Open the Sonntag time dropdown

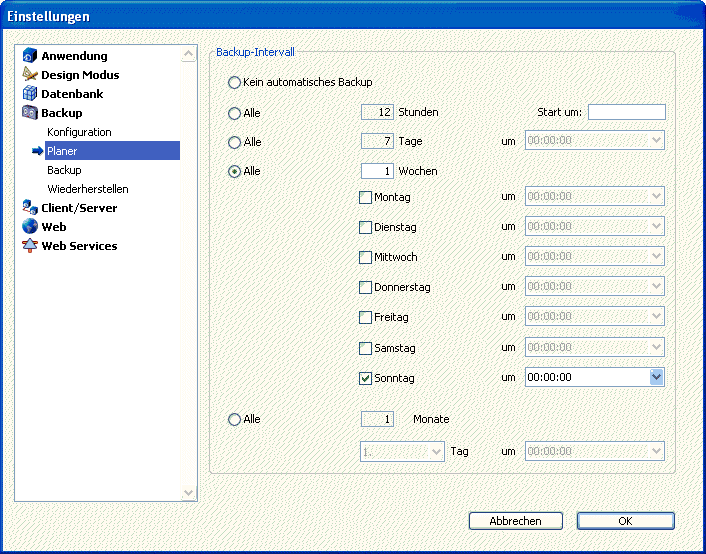pos(656,378)
